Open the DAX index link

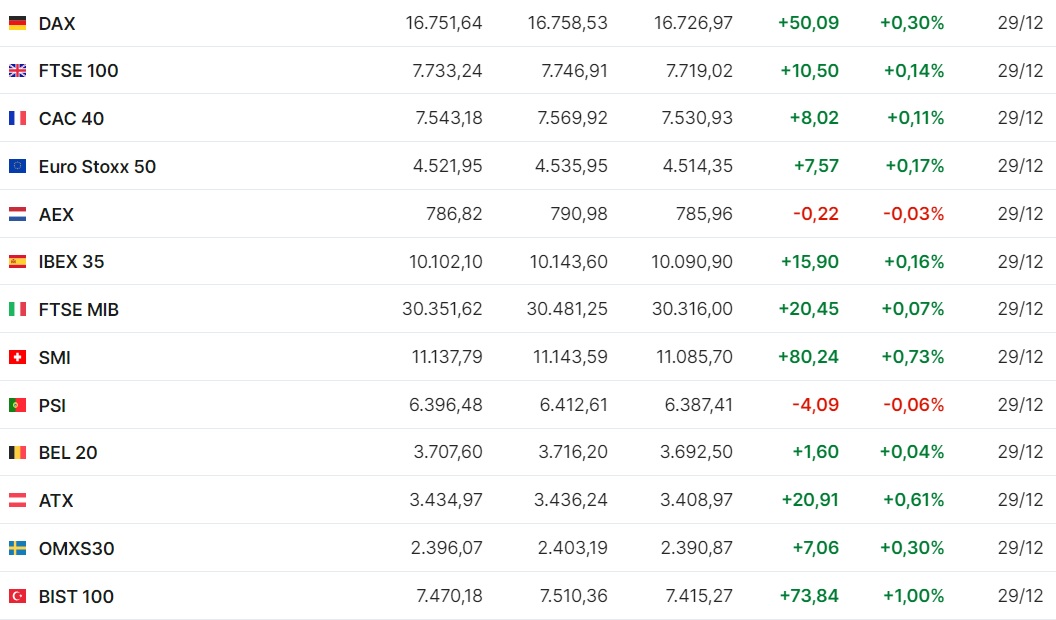(57, 23)
